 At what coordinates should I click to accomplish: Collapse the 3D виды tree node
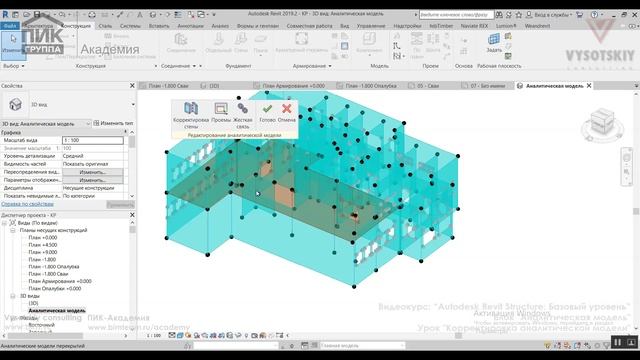click(x=13, y=296)
